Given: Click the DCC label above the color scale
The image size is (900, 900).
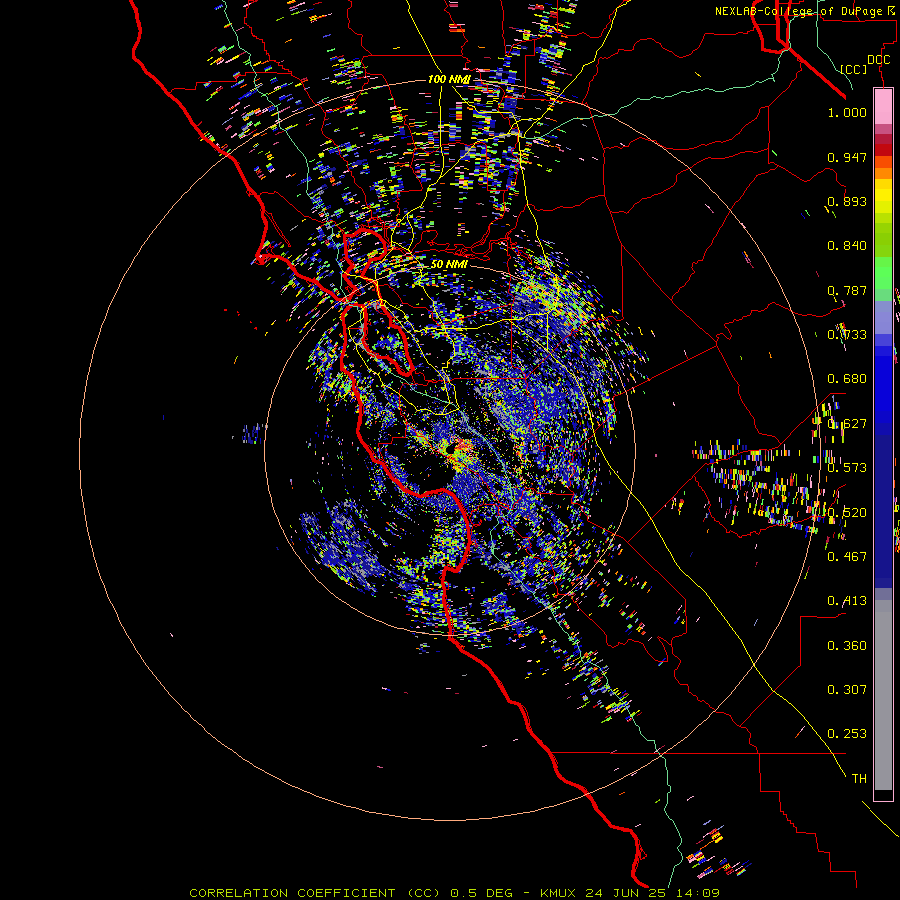Looking at the screenshot, I should (879, 60).
